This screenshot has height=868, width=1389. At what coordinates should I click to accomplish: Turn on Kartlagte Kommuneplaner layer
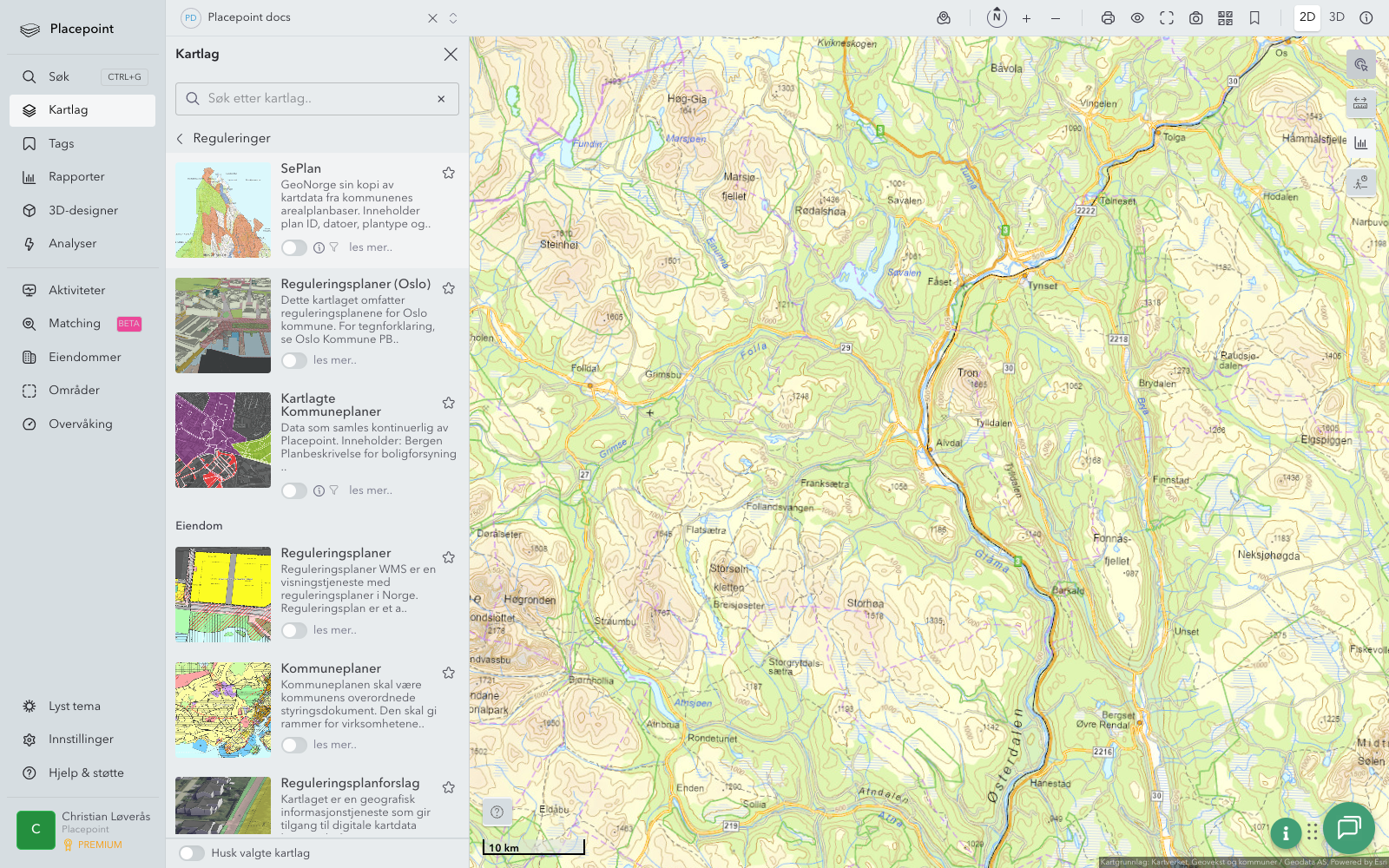tap(294, 490)
